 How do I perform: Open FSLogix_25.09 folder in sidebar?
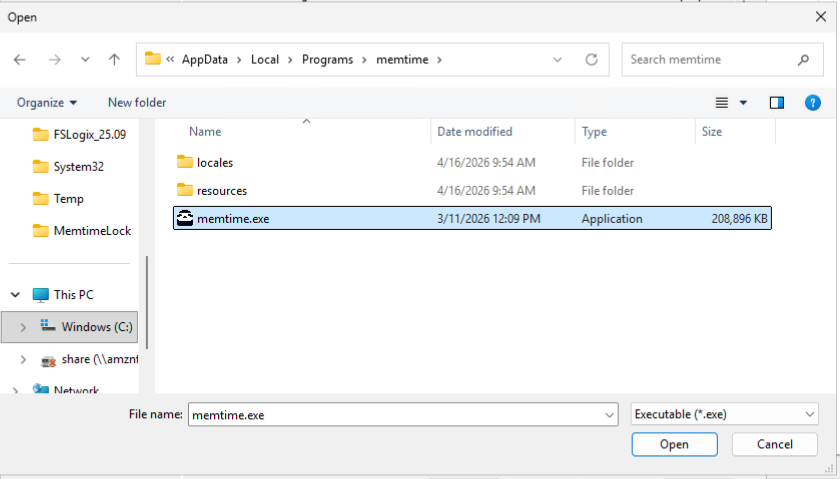pyautogui.click(x=79, y=134)
